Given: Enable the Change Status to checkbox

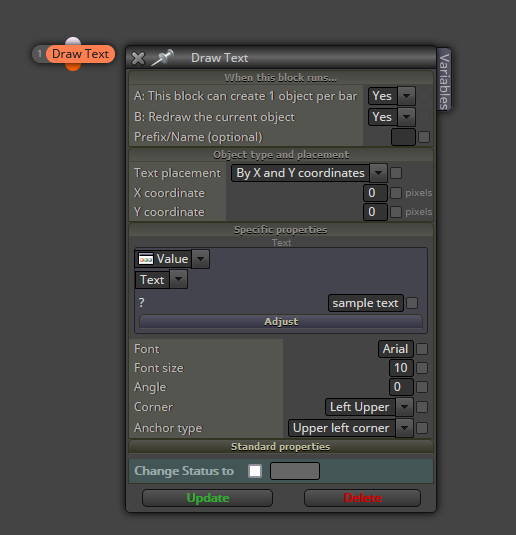Looking at the screenshot, I should click(x=255, y=471).
